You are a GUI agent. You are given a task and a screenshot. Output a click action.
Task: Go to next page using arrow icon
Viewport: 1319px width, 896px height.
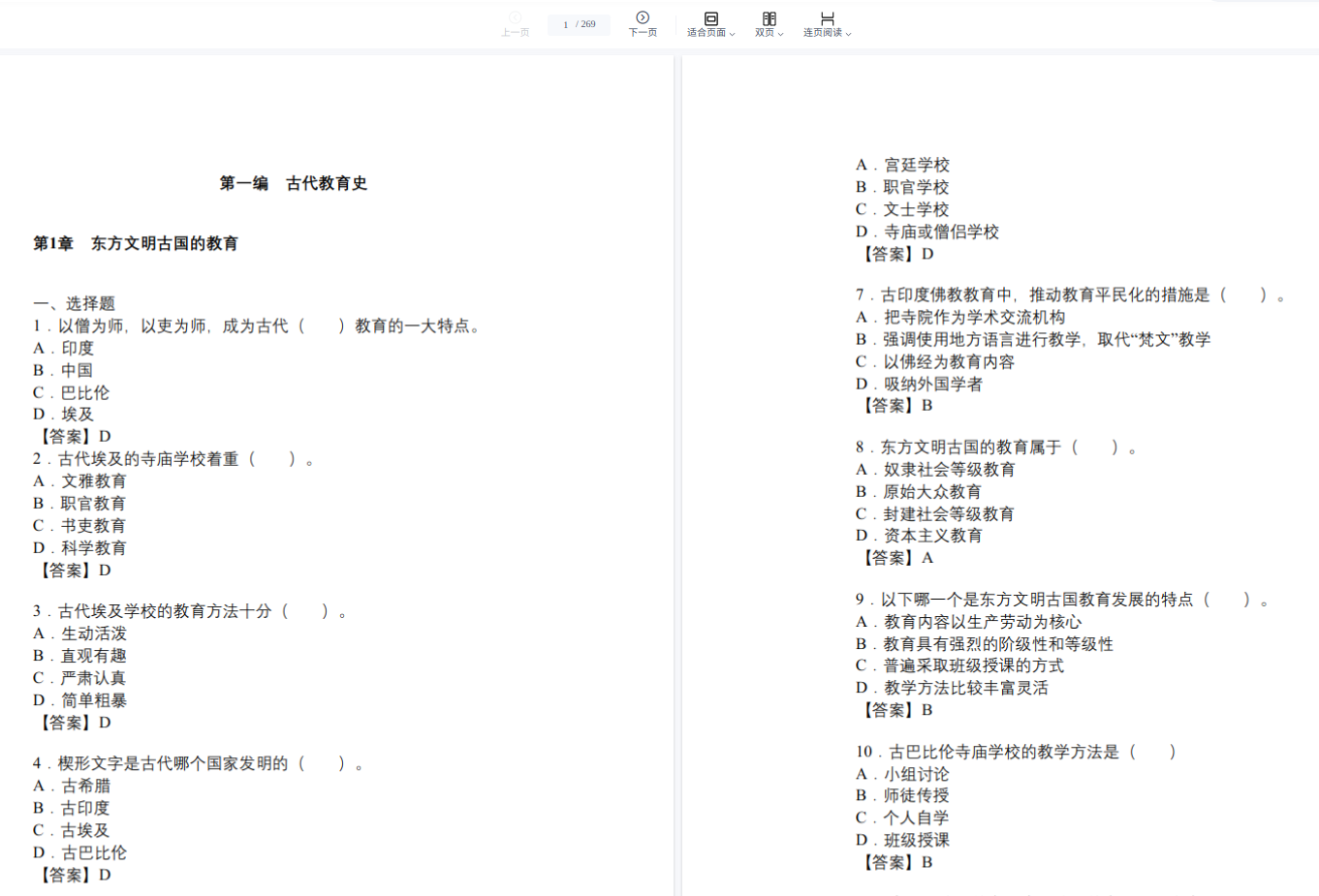[643, 17]
